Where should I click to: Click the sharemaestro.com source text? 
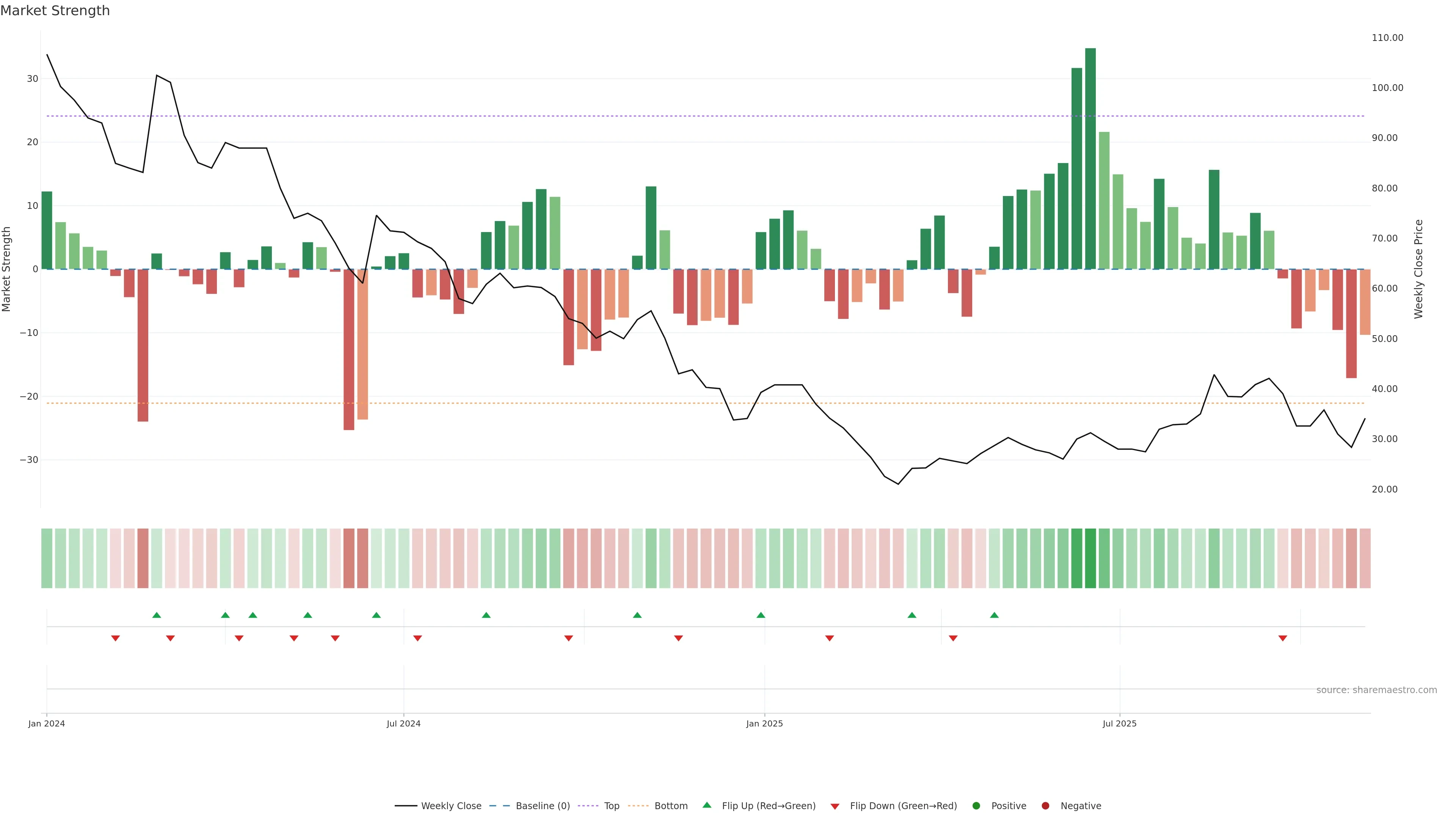[1376, 690]
